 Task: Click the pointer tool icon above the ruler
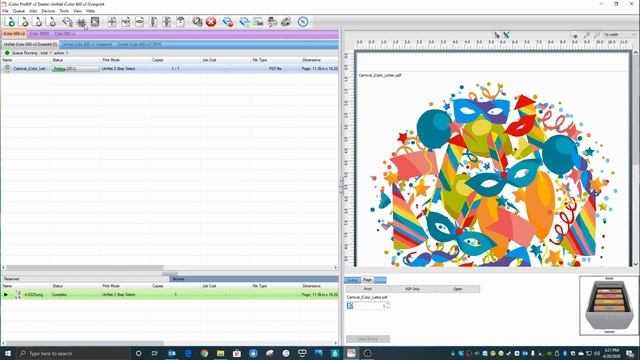click(x=497, y=35)
